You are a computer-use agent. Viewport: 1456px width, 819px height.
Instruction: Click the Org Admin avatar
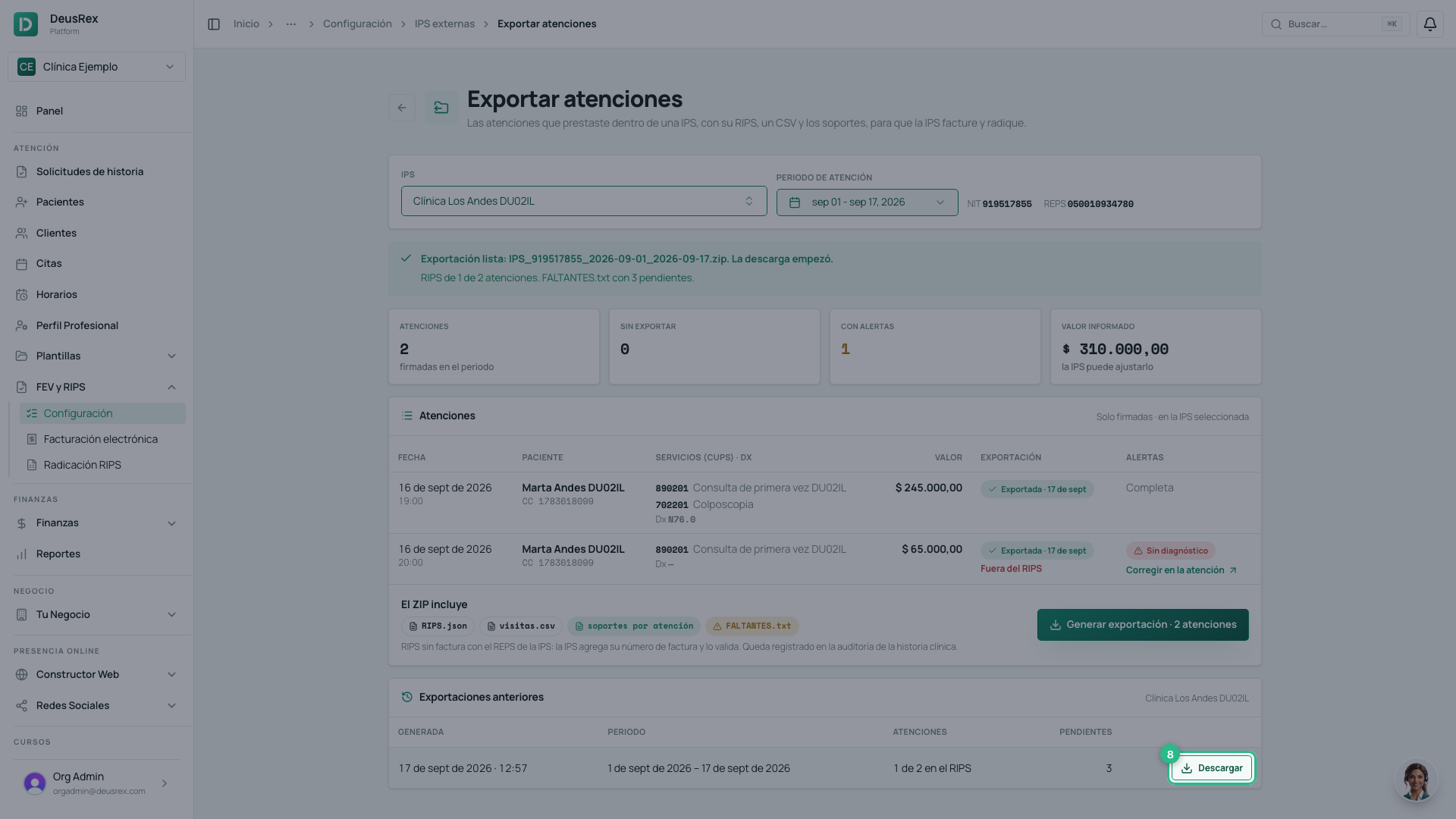click(35, 783)
